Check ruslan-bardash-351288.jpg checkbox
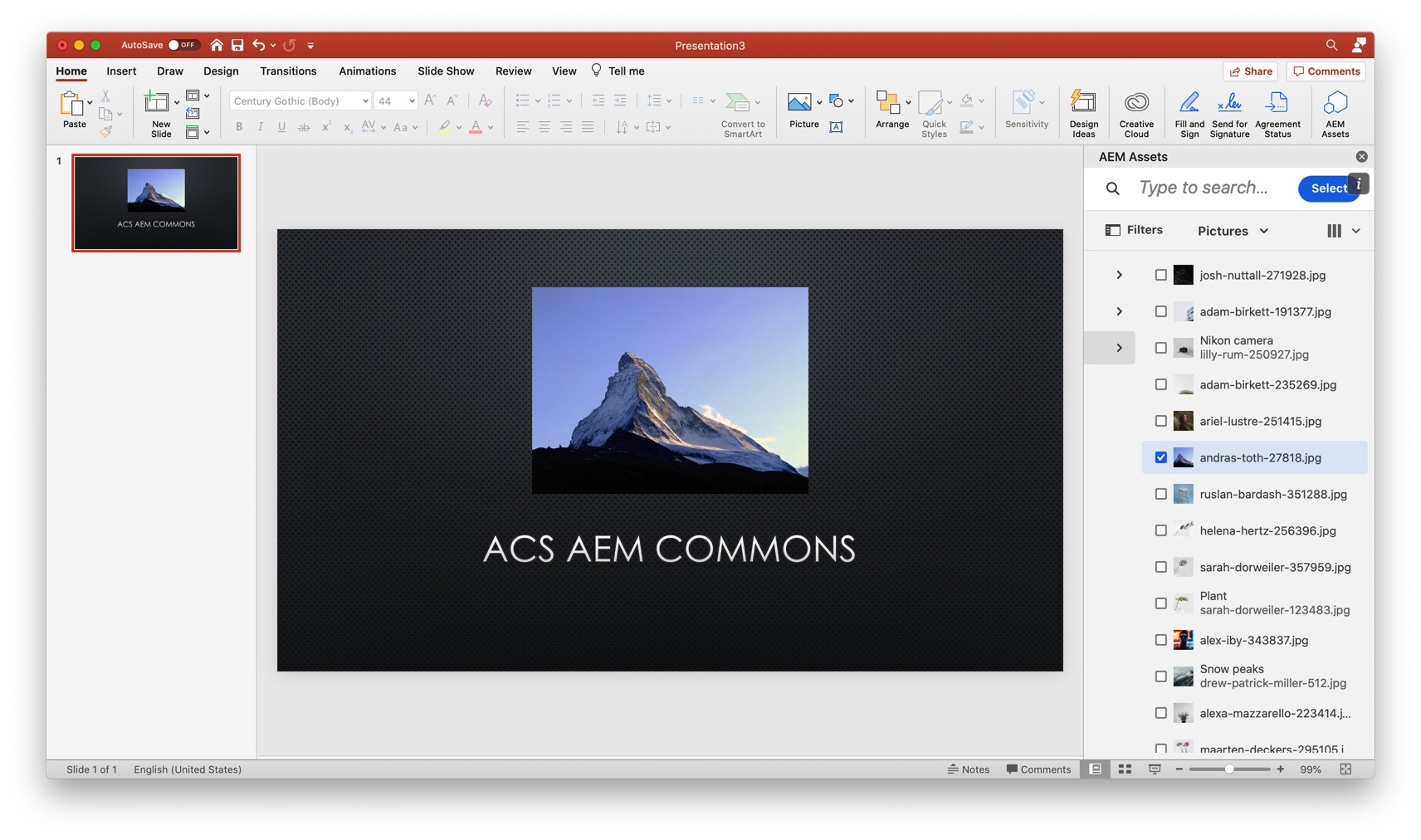1421x840 pixels. point(1160,494)
